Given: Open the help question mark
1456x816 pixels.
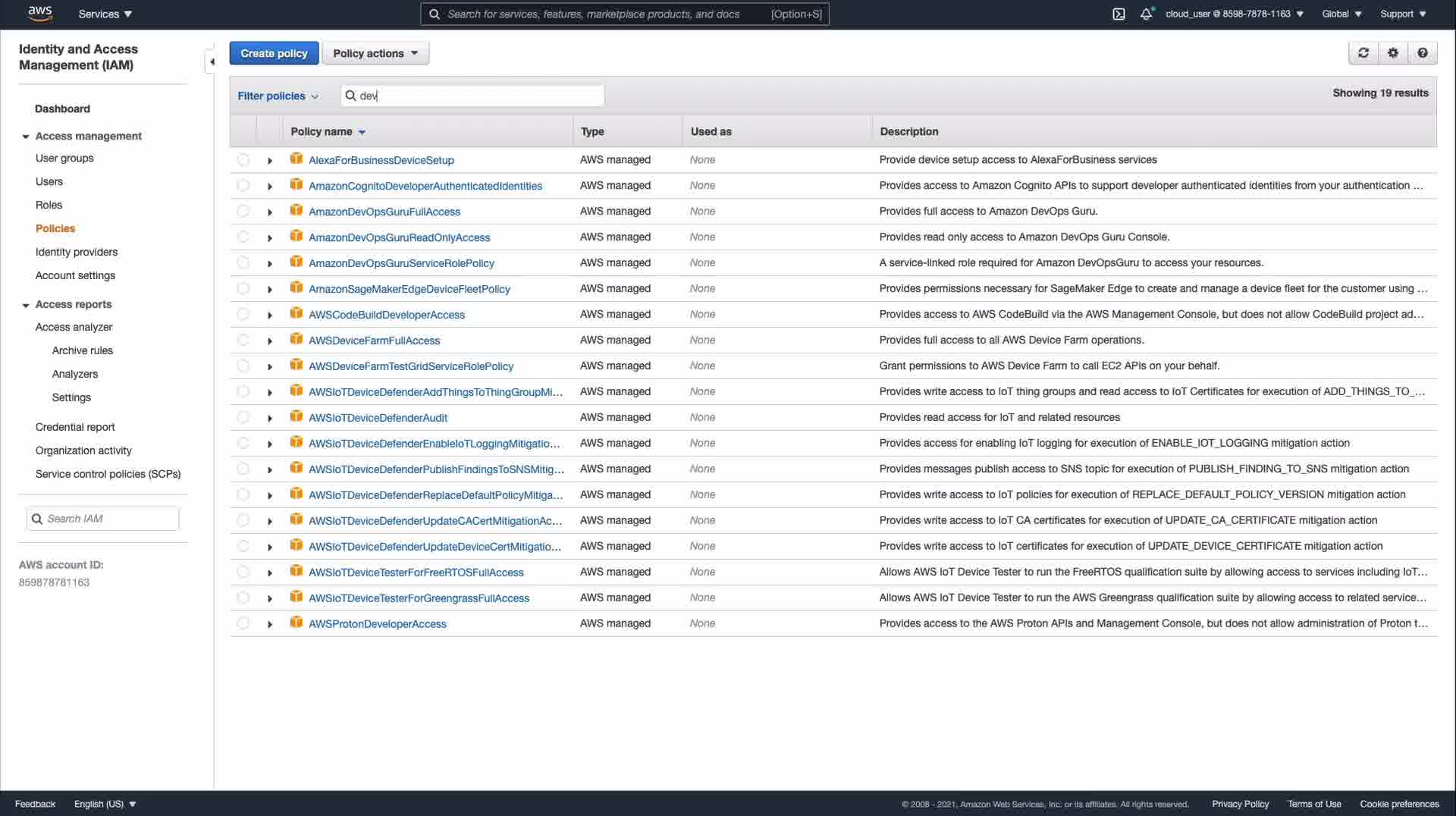Looking at the screenshot, I should point(1423,53).
